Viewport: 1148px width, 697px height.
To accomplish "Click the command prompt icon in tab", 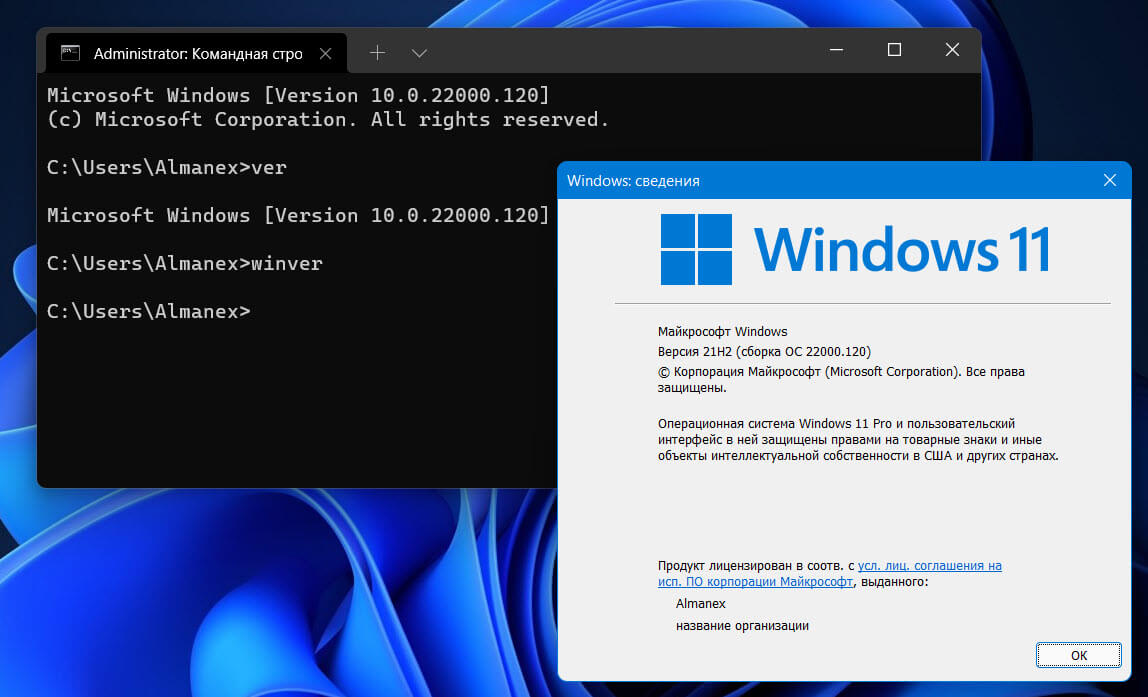I will [71, 53].
